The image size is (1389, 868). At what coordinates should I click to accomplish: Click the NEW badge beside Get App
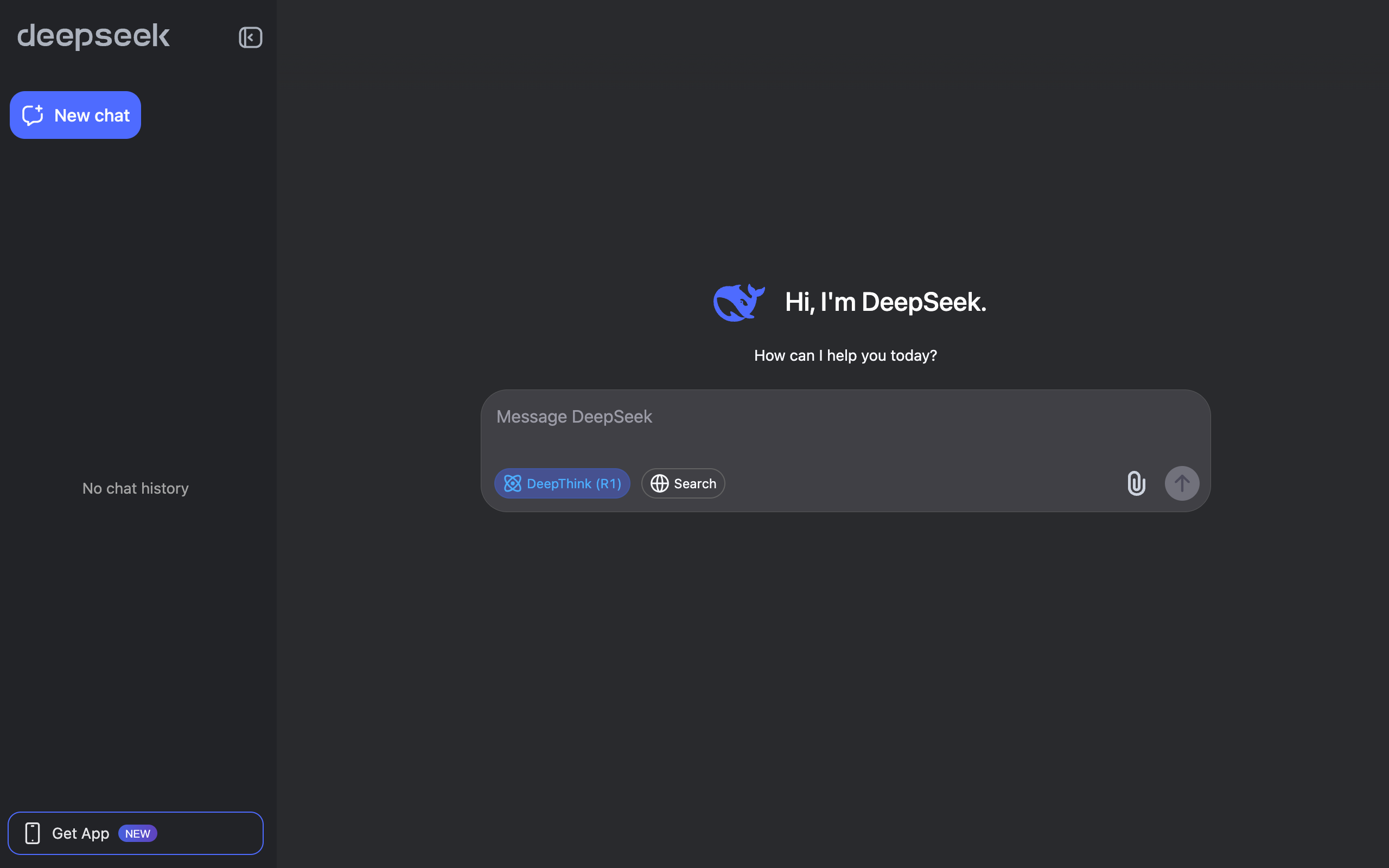138,834
